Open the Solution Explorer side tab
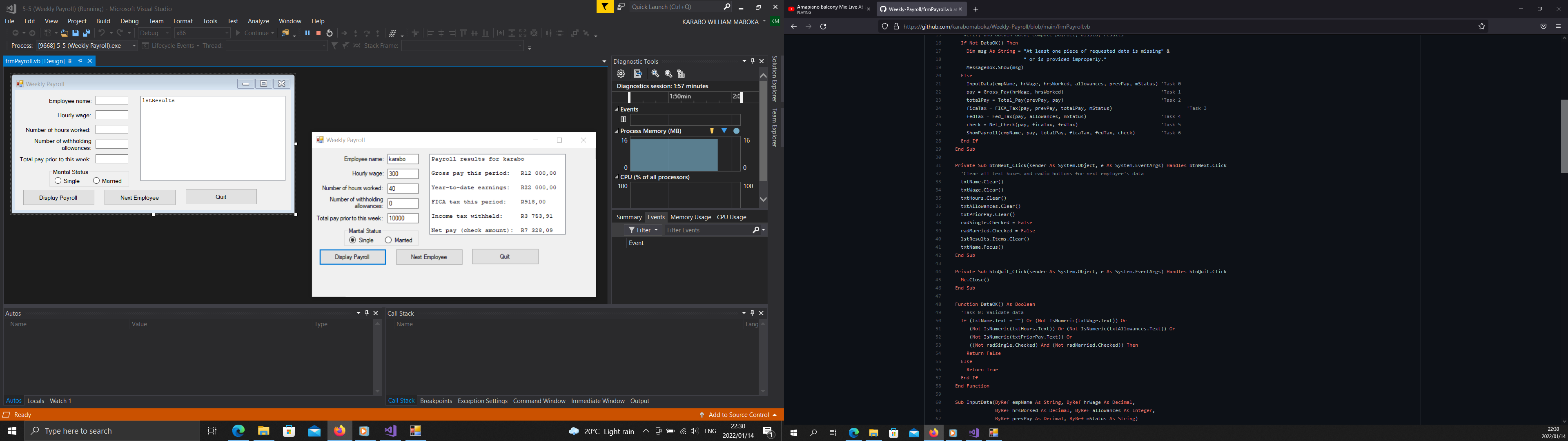Image resolution: width=1568 pixels, height=441 pixels. (774, 78)
